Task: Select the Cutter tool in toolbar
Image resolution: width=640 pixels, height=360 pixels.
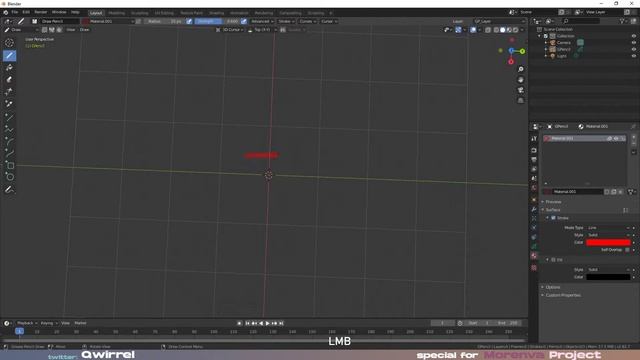Action: pos(9,104)
